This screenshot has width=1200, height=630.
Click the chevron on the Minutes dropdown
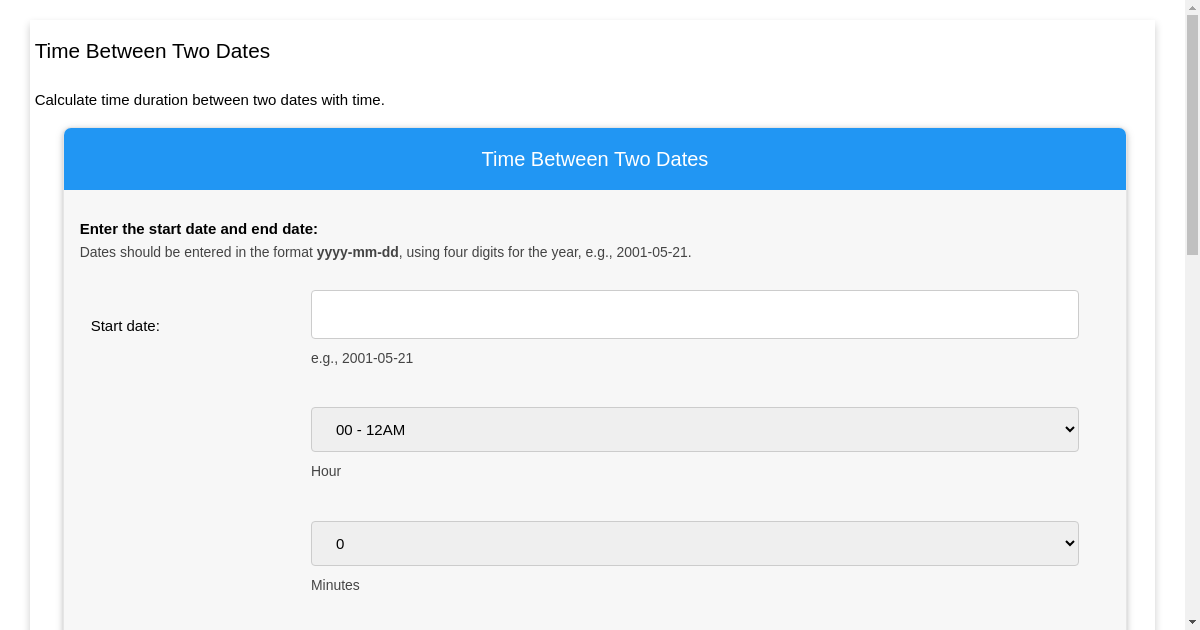click(1066, 543)
